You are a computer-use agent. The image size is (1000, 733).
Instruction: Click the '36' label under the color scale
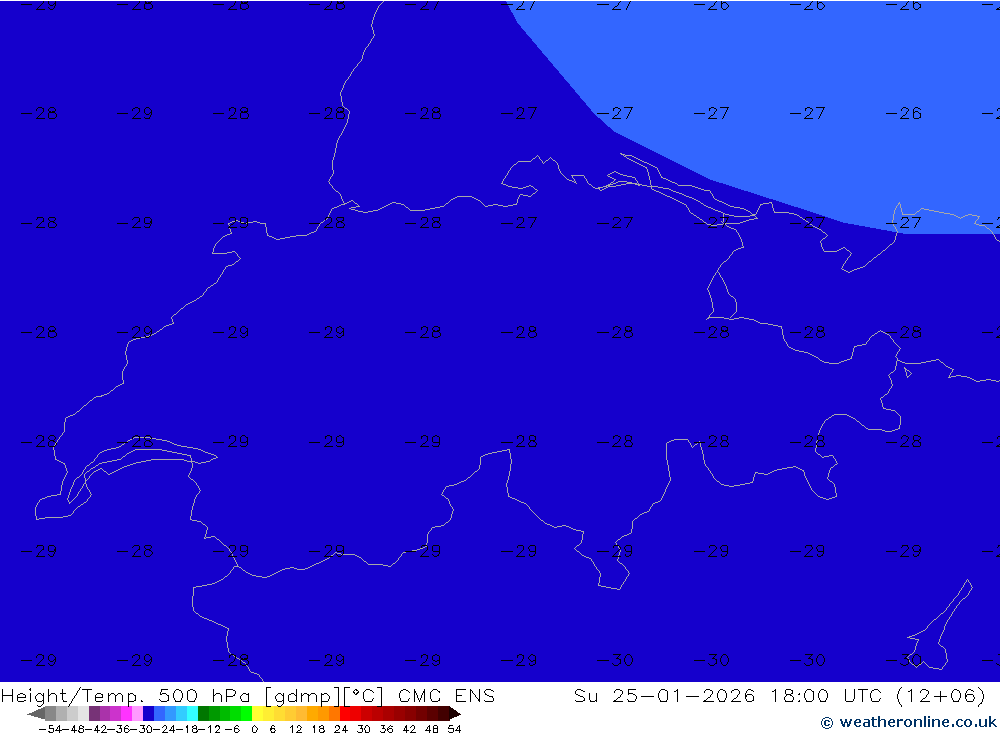(386, 729)
